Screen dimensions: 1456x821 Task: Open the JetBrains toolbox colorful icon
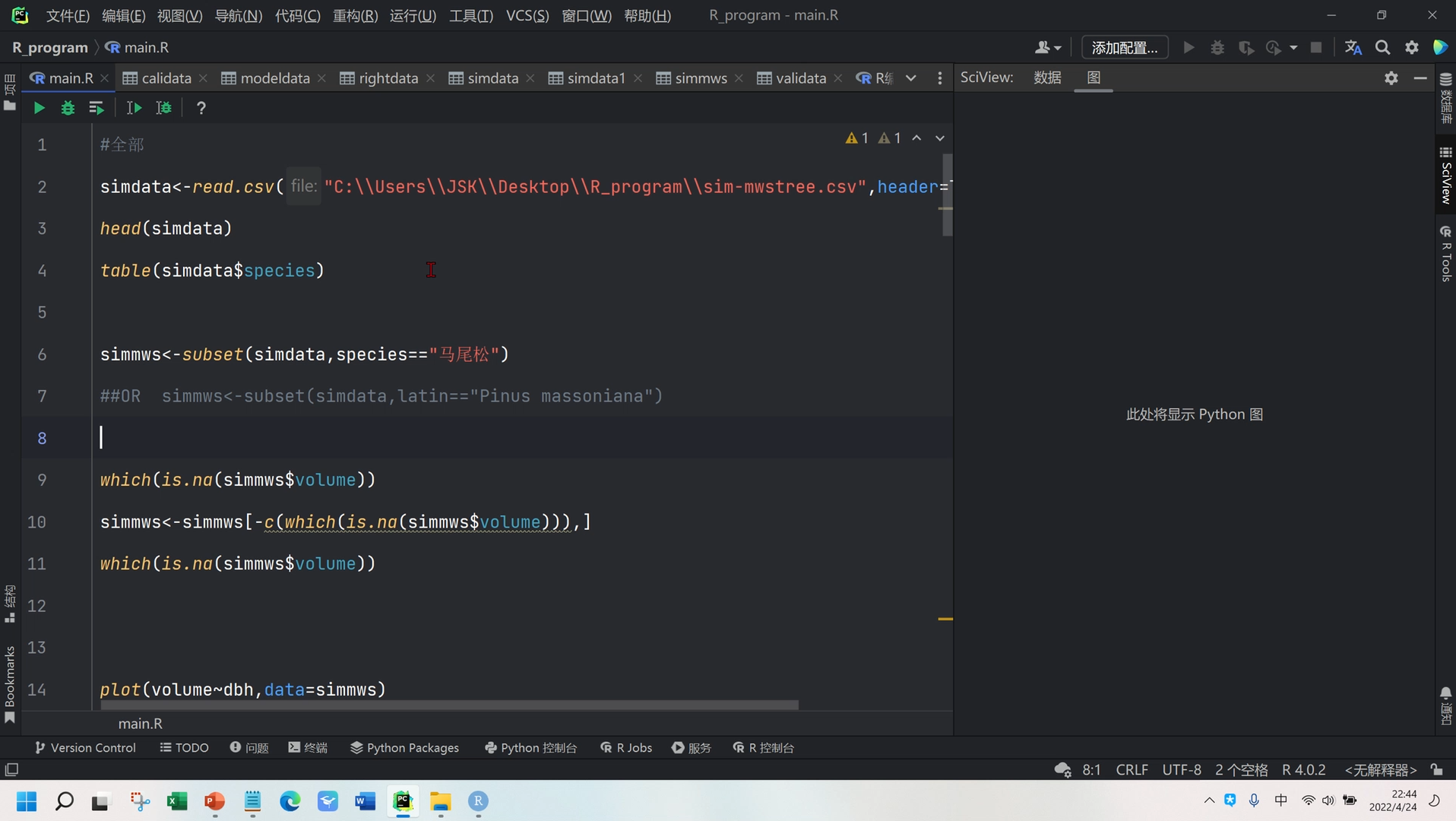[1440, 47]
